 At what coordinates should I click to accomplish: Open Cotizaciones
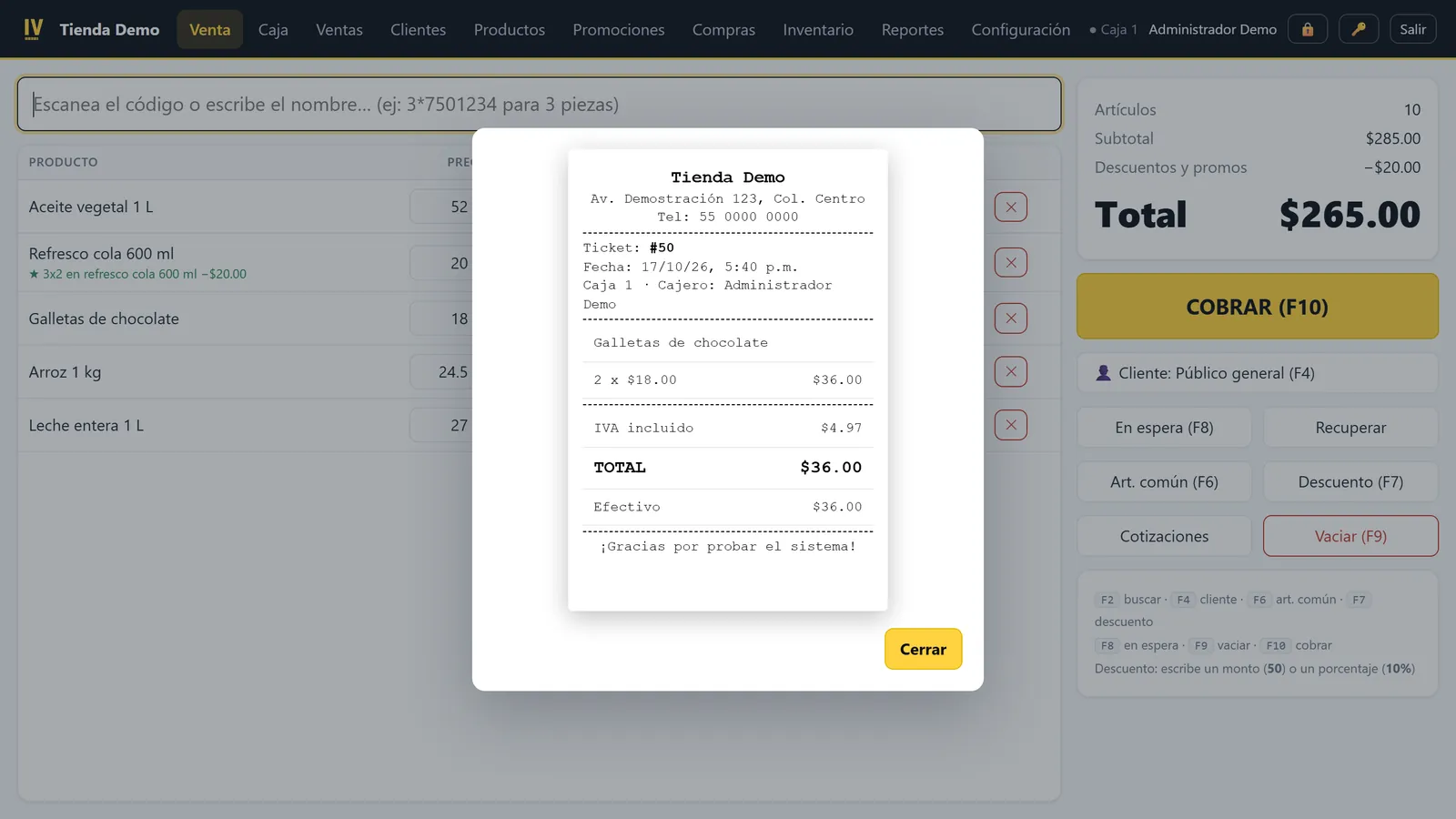point(1164,536)
